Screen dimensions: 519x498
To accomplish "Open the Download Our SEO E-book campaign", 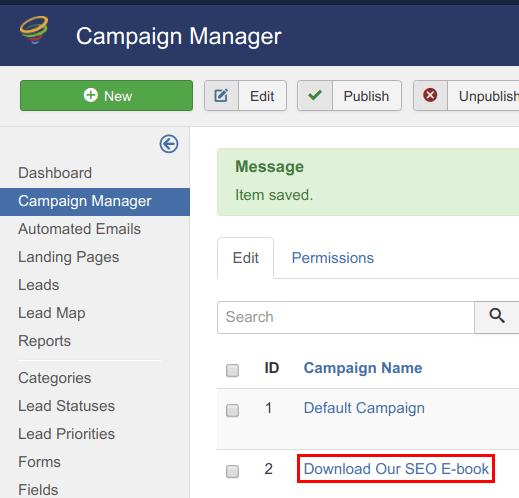I will click(396, 469).
